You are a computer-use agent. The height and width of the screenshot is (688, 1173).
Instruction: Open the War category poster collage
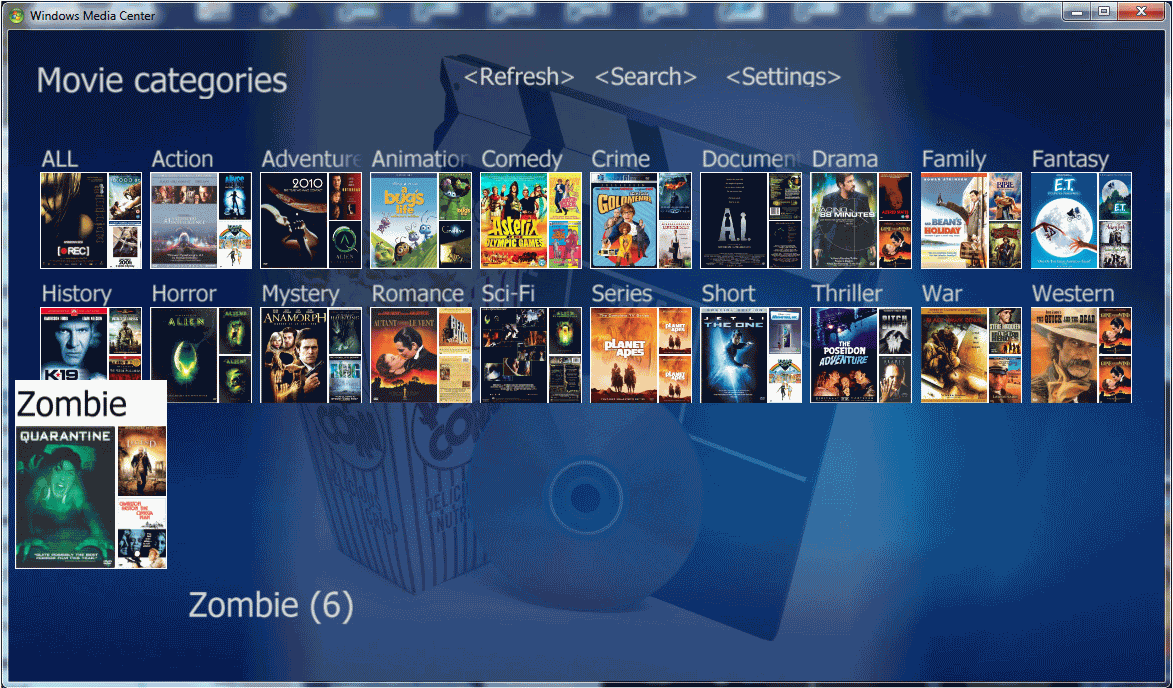pyautogui.click(x=970, y=355)
